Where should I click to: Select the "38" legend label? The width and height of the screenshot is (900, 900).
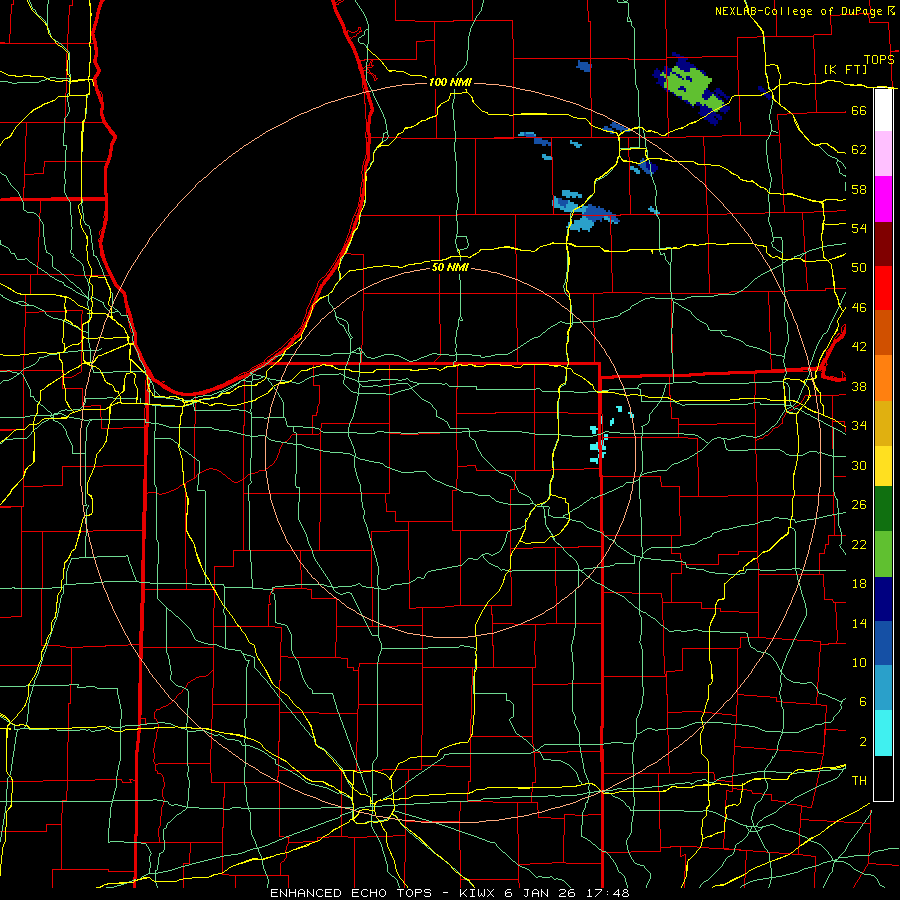click(x=859, y=386)
